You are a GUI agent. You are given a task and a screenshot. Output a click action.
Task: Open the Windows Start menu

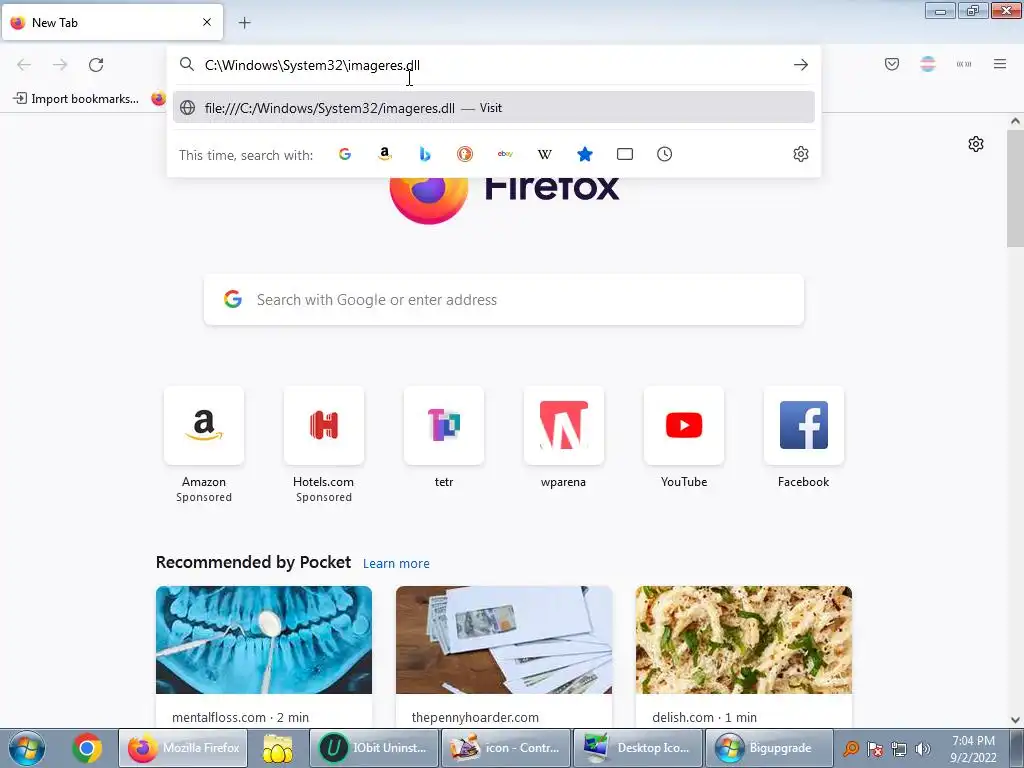click(27, 748)
